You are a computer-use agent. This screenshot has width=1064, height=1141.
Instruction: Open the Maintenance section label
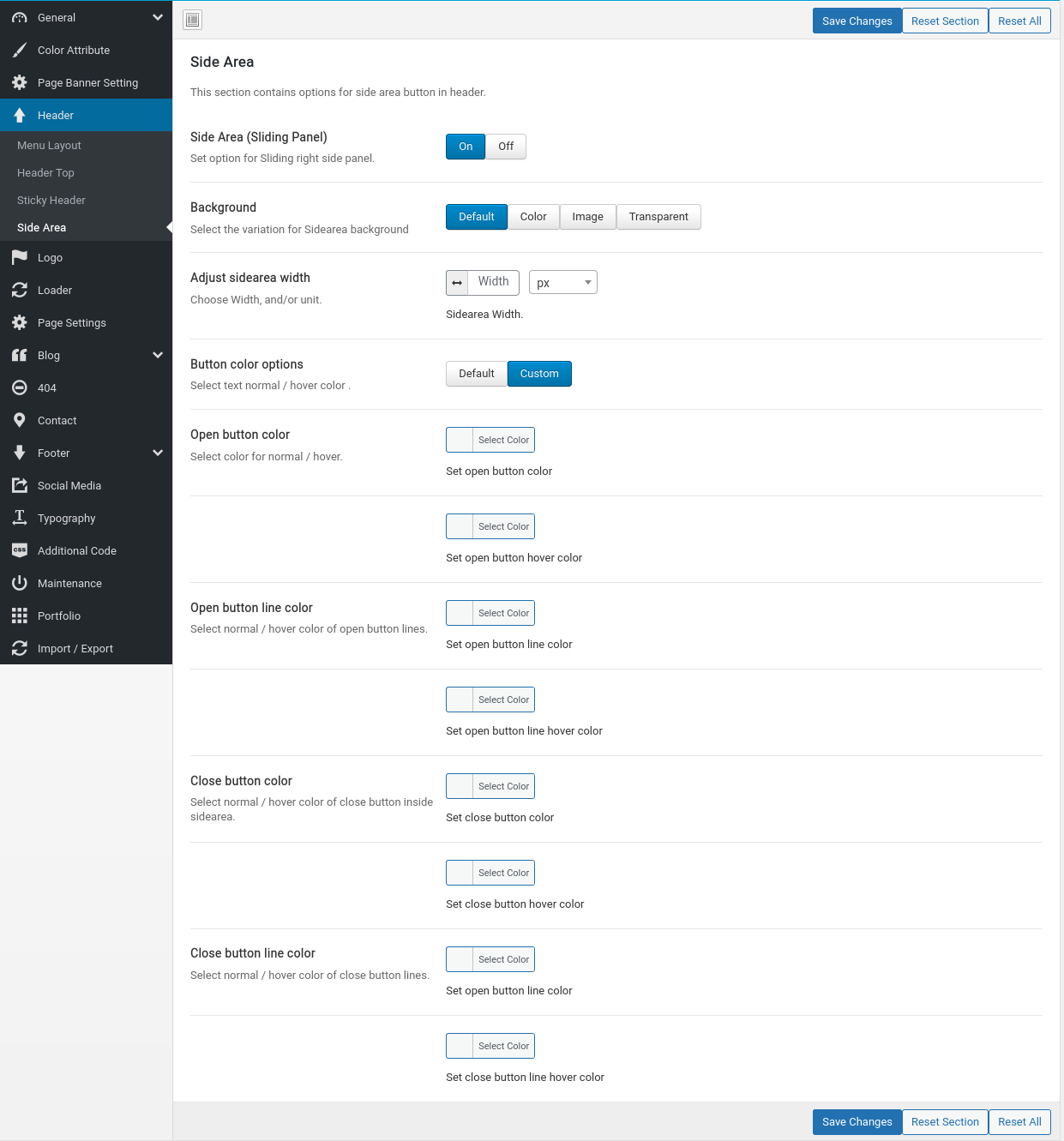[x=69, y=583]
